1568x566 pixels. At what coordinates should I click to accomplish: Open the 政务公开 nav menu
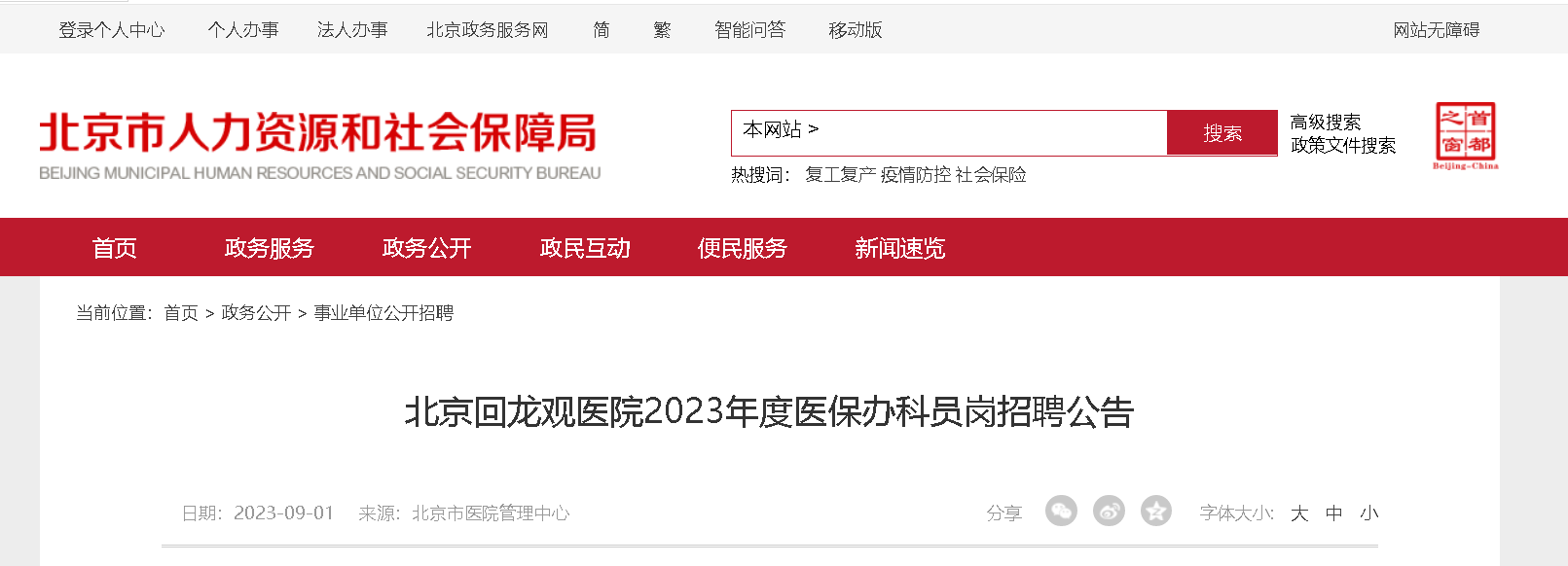tap(427, 248)
